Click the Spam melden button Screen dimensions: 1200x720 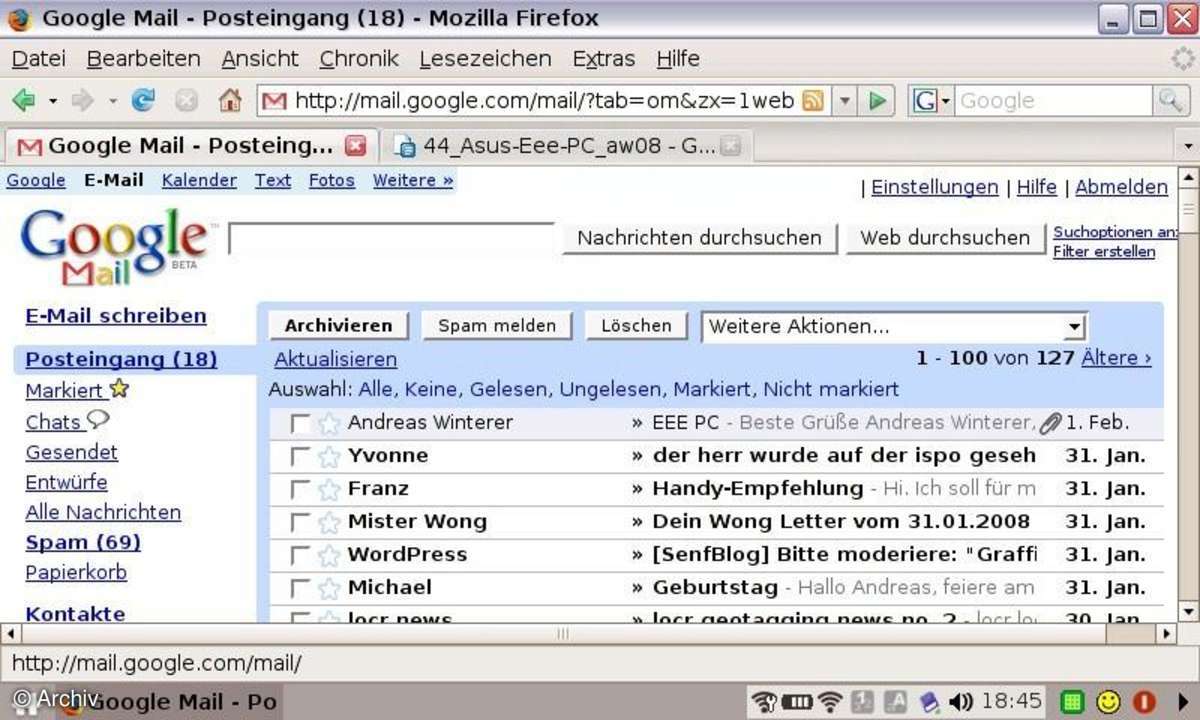click(x=497, y=326)
